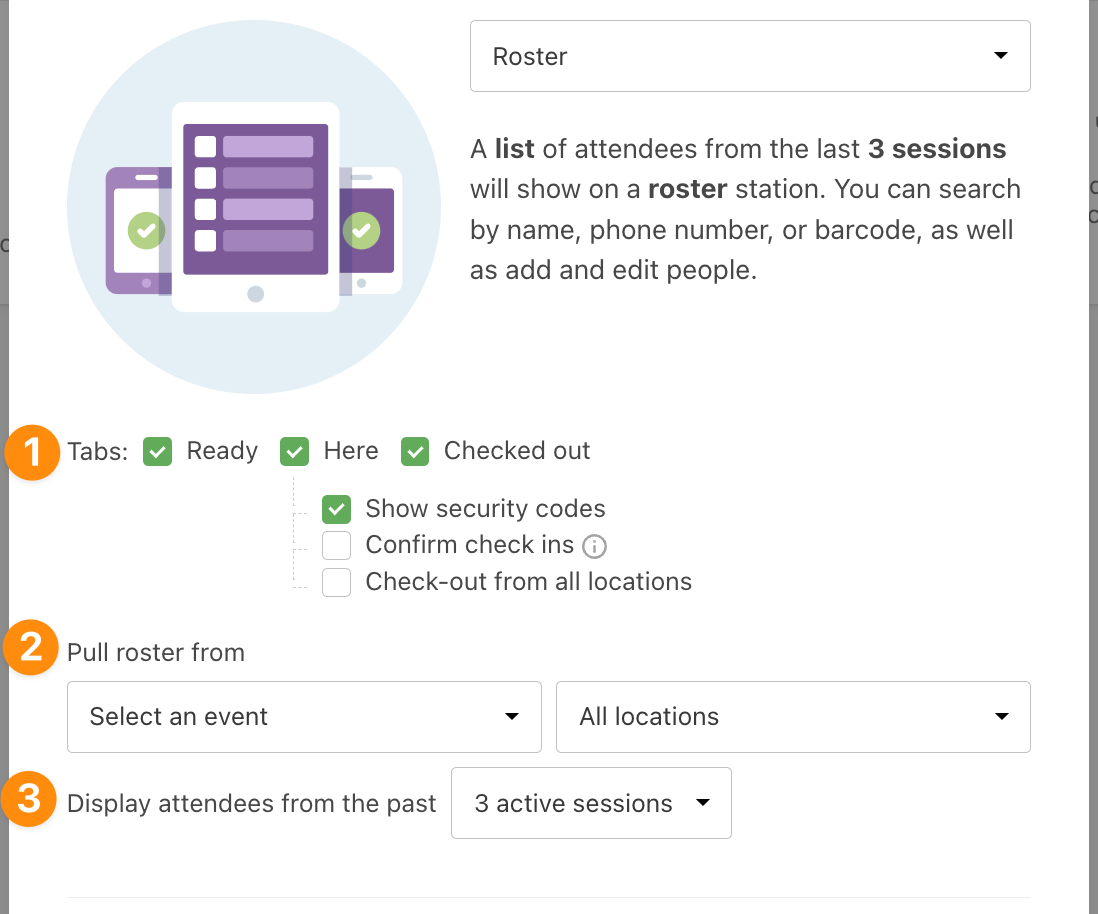Click the green checkmark on left phone illustration
The width and height of the screenshot is (1098, 914).
click(x=146, y=230)
